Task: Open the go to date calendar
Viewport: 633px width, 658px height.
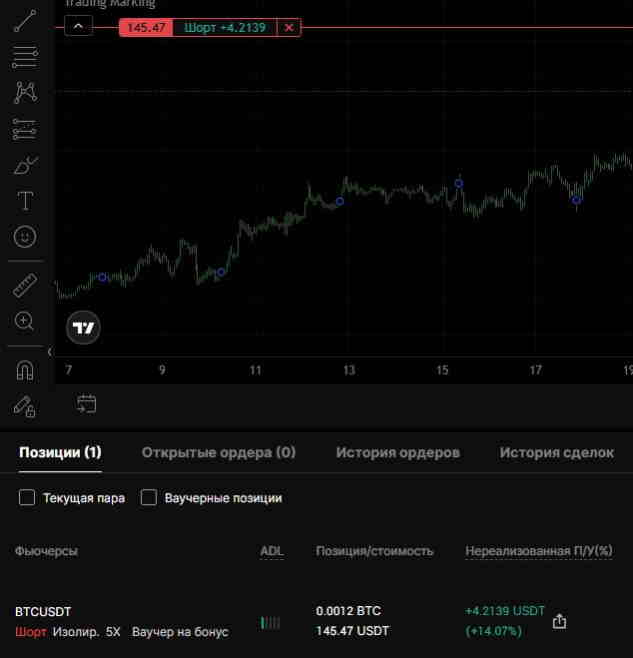Action: pyautogui.click(x=87, y=403)
